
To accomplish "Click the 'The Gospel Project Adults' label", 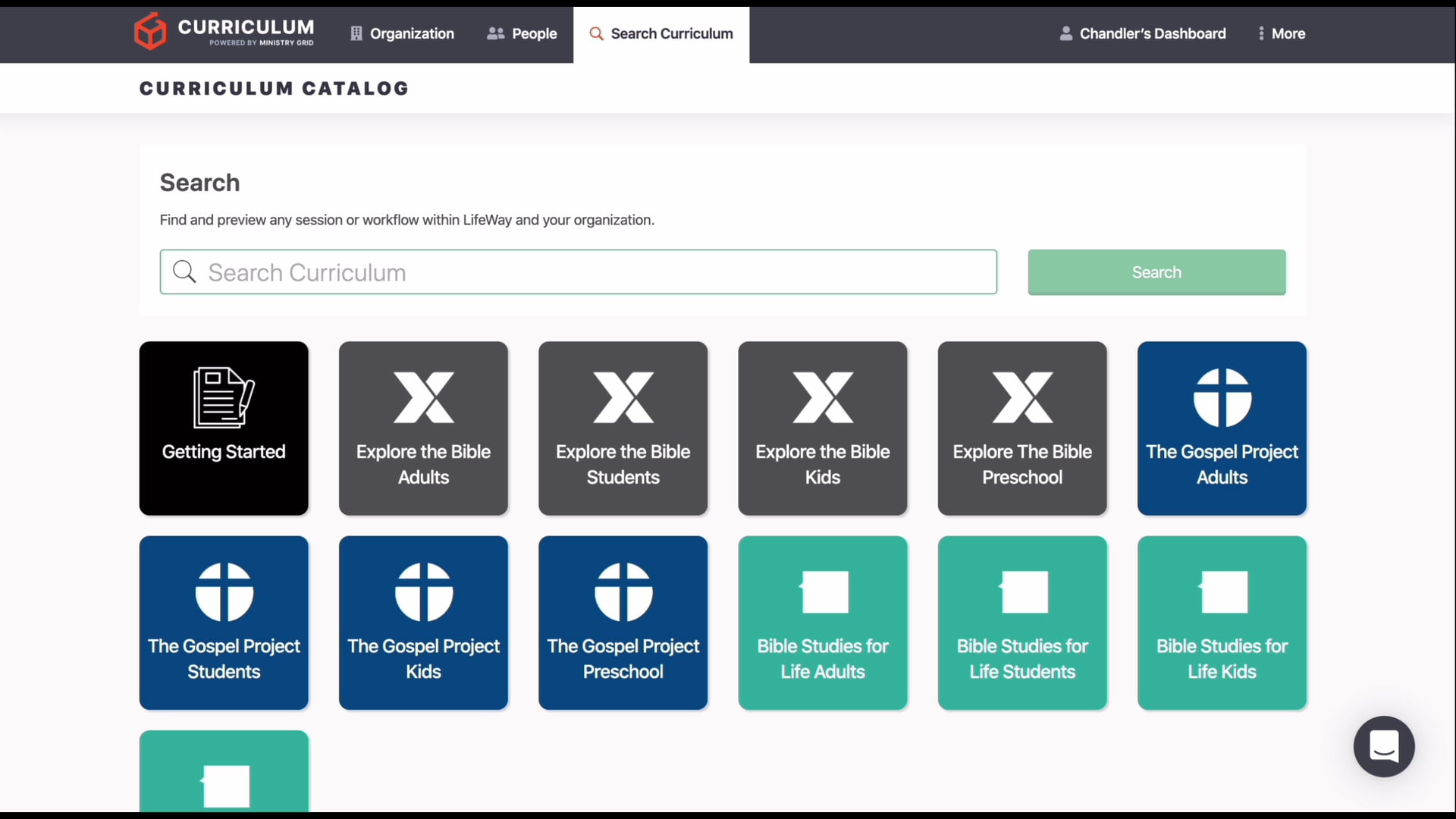I will [x=1222, y=464].
